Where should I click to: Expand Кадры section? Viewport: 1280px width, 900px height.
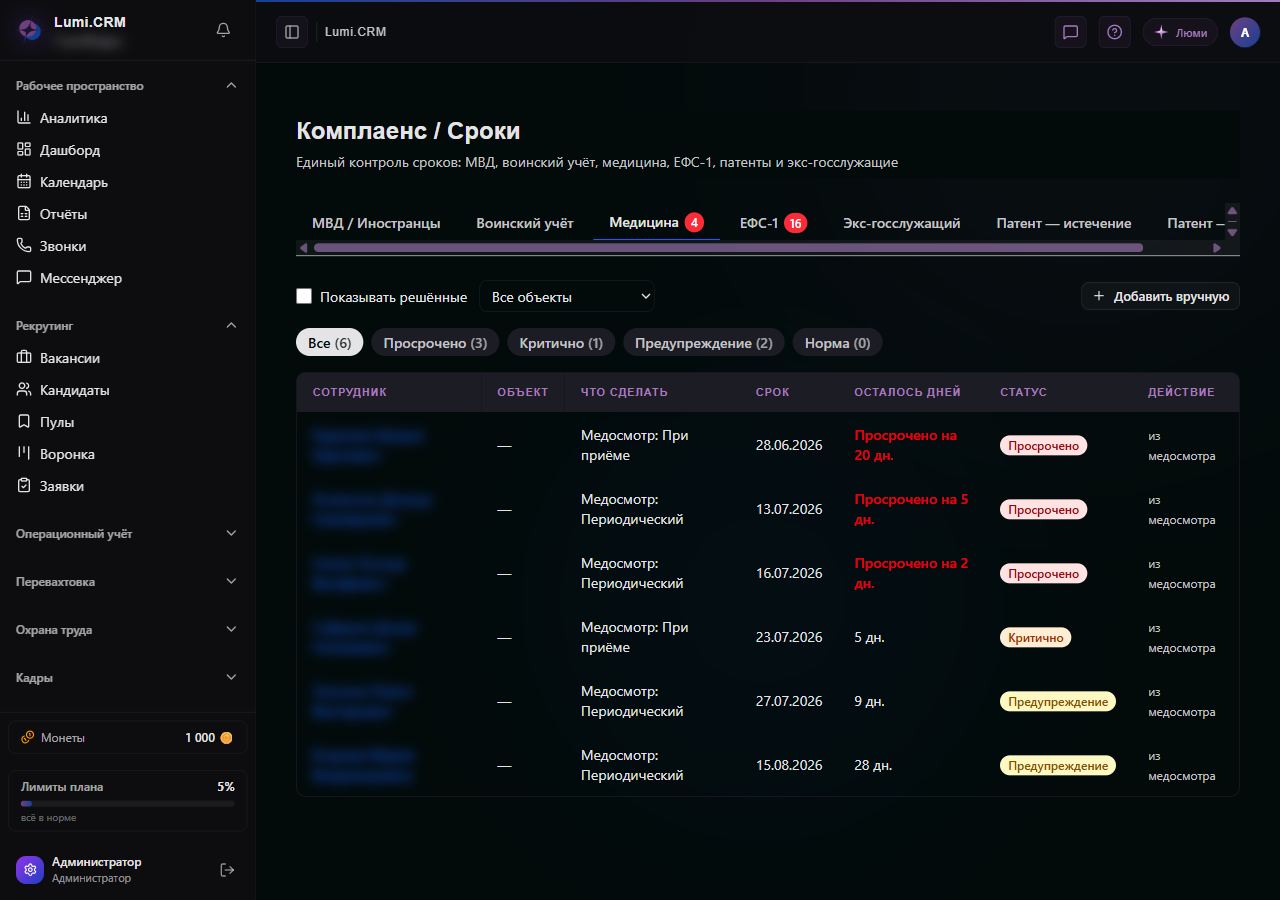click(x=128, y=678)
